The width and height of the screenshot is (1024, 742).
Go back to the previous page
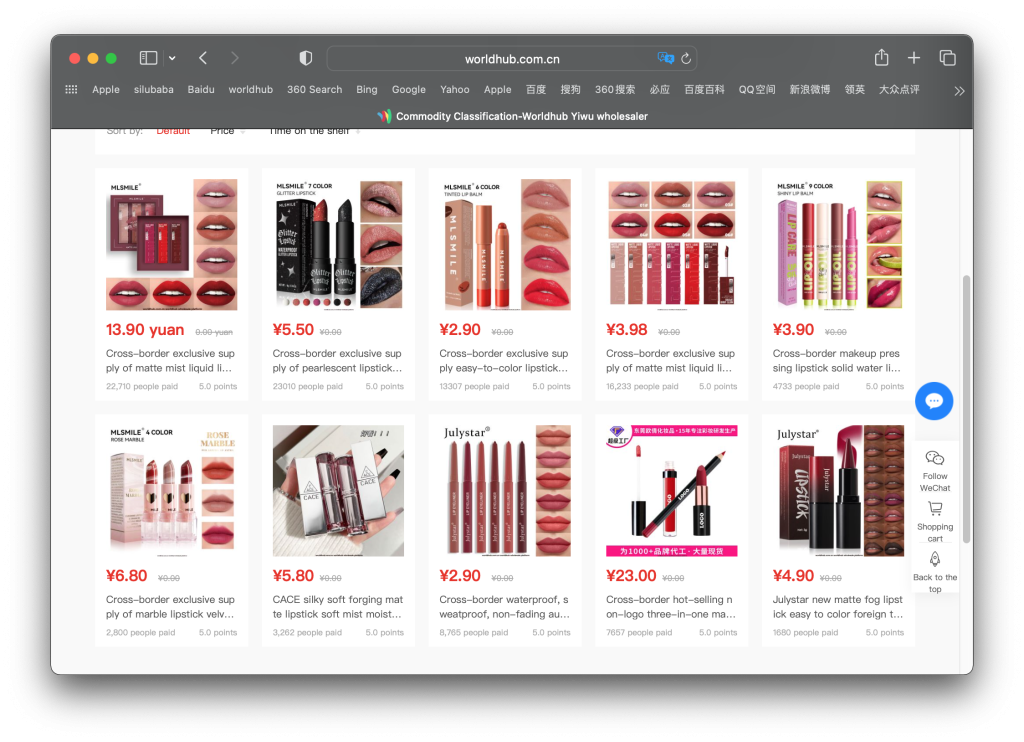click(203, 58)
